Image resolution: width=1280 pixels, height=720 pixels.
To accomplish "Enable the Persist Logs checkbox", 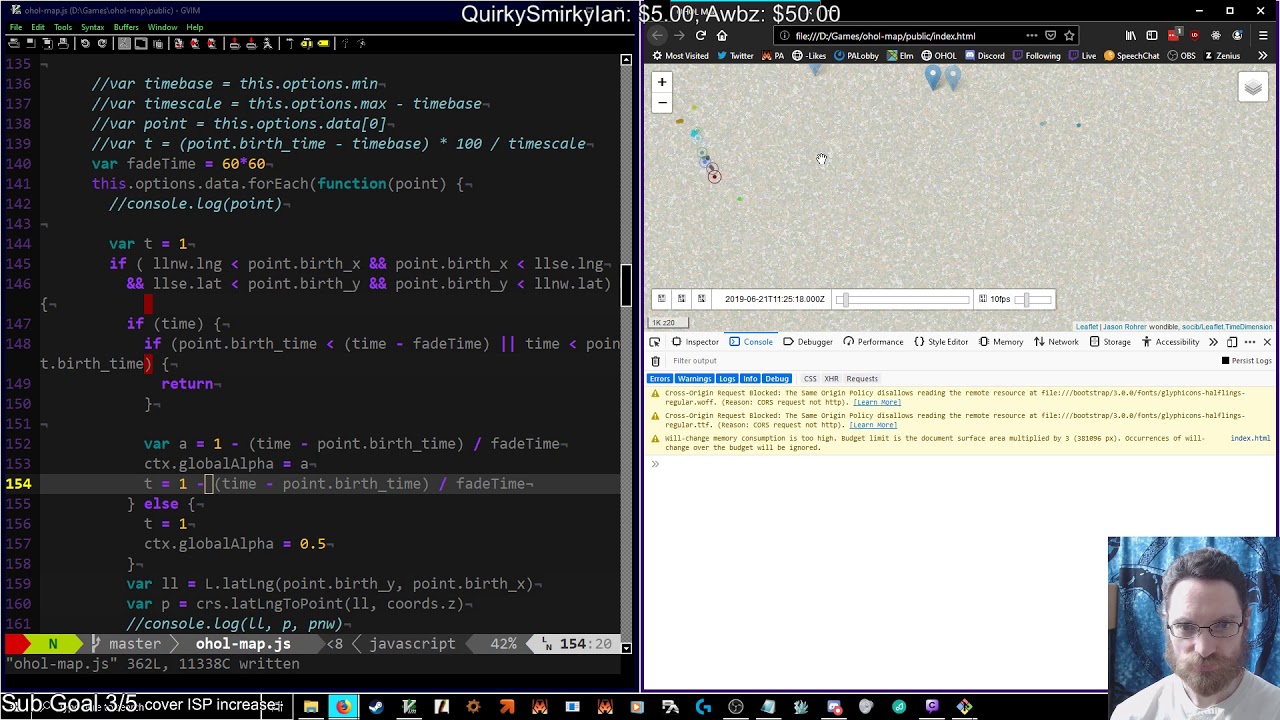I will coord(1226,361).
